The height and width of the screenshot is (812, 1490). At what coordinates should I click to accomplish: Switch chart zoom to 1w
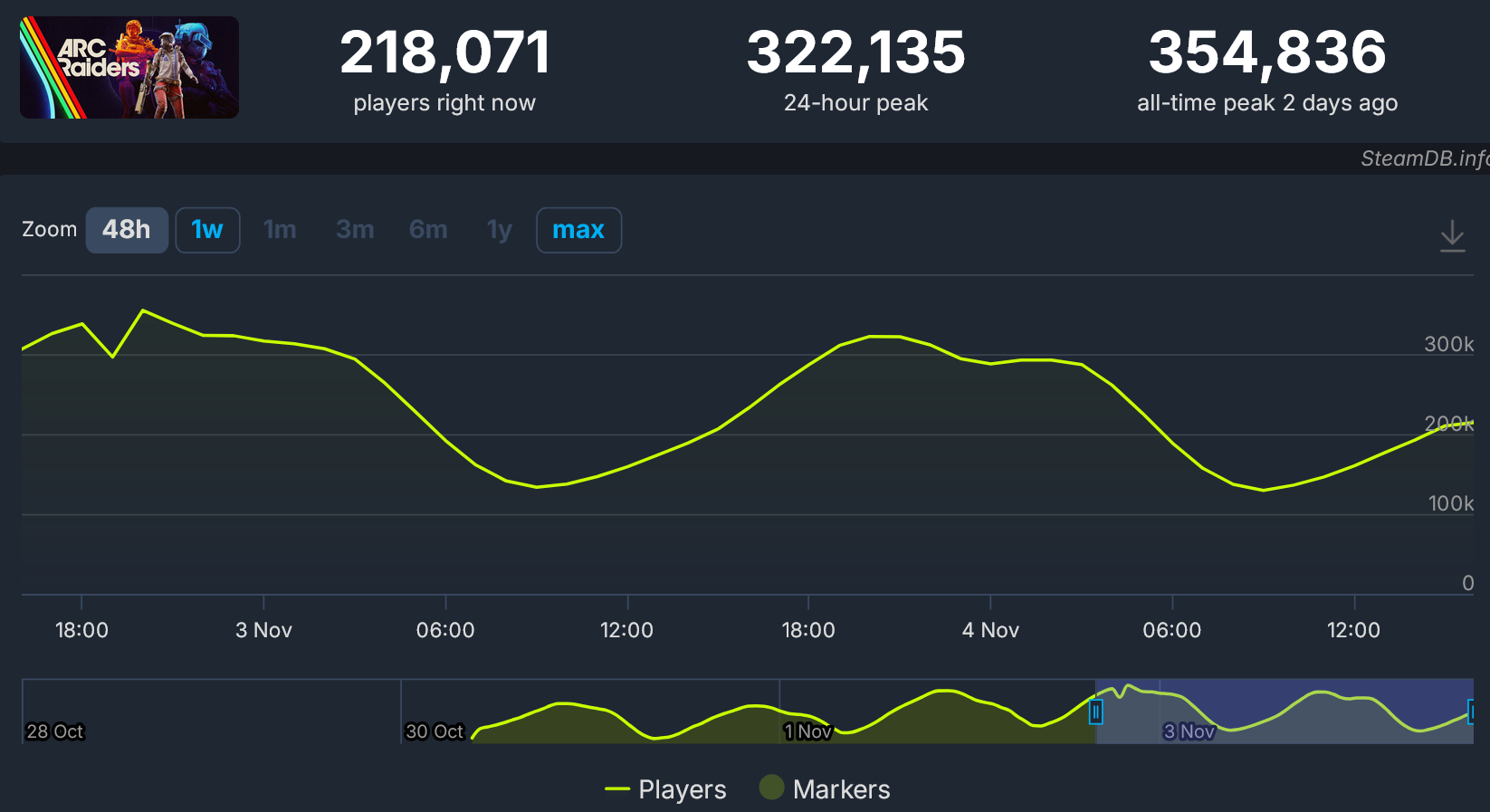coord(207,230)
